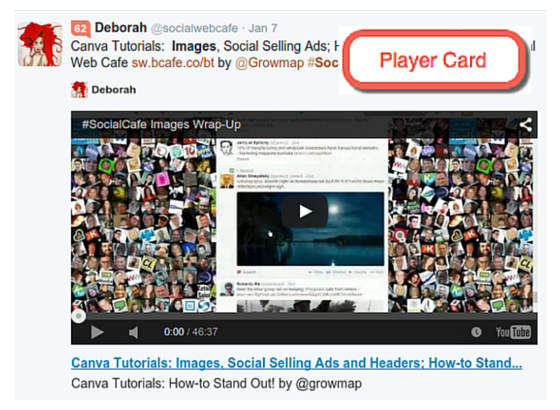Viewport: 560px width, 410px height.
Task: Click the bold Deborah name above the video
Action: pyautogui.click(x=114, y=90)
